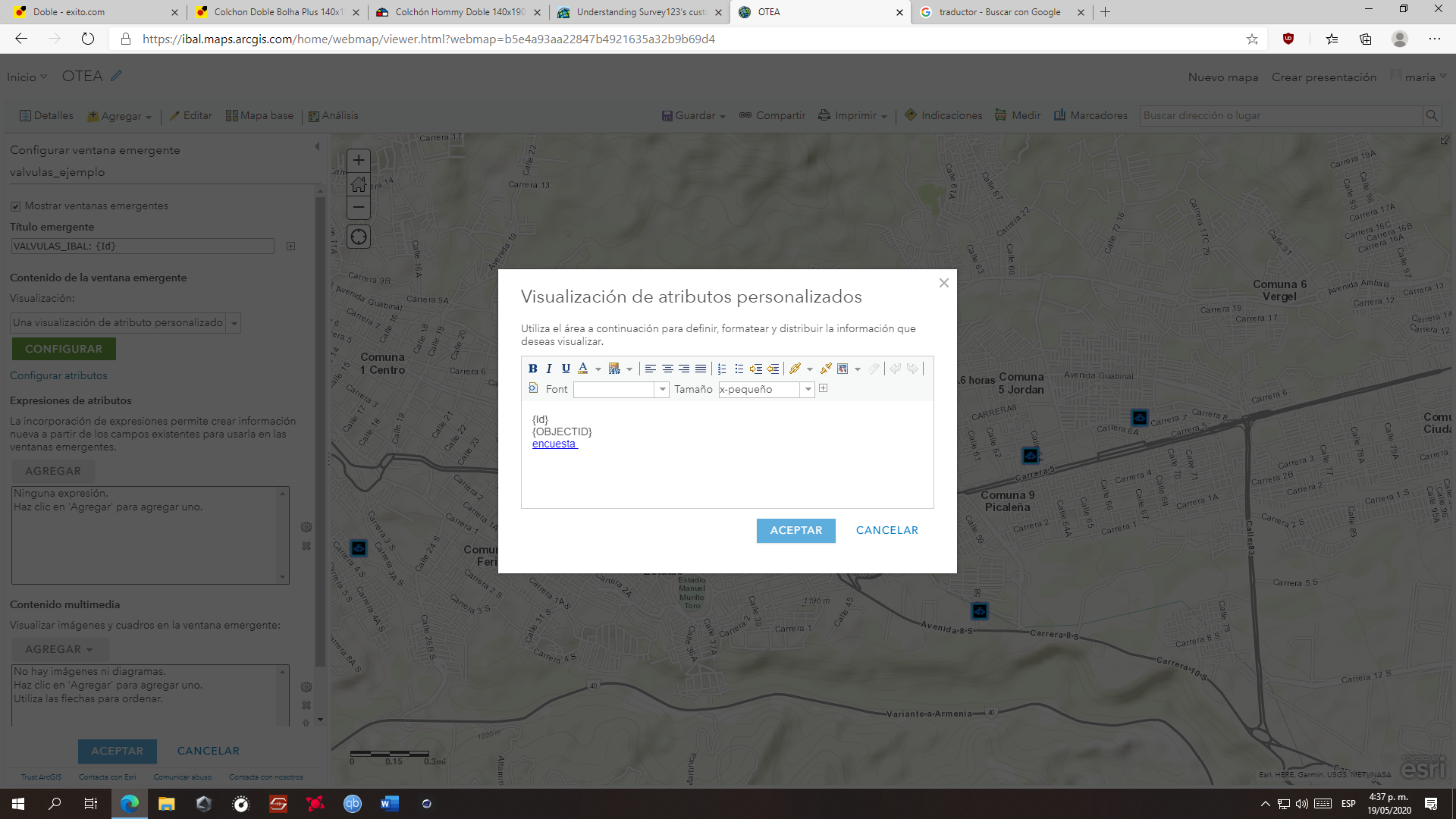Open text color dropdown arrow
Screen dimensions: 1456x819
tap(598, 369)
